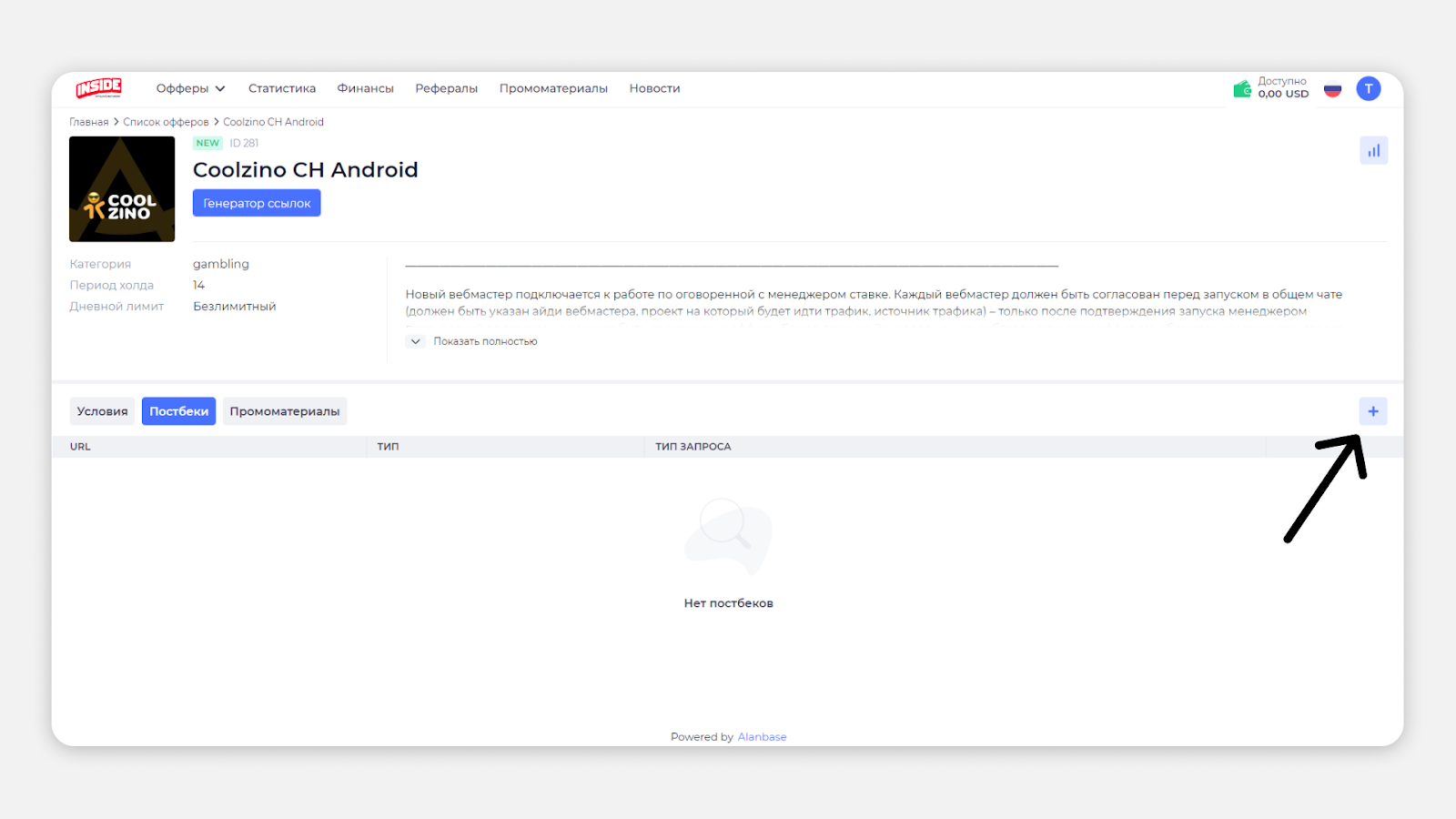Select the Постбеки tab
The height and width of the screenshot is (819, 1456).
click(x=178, y=411)
